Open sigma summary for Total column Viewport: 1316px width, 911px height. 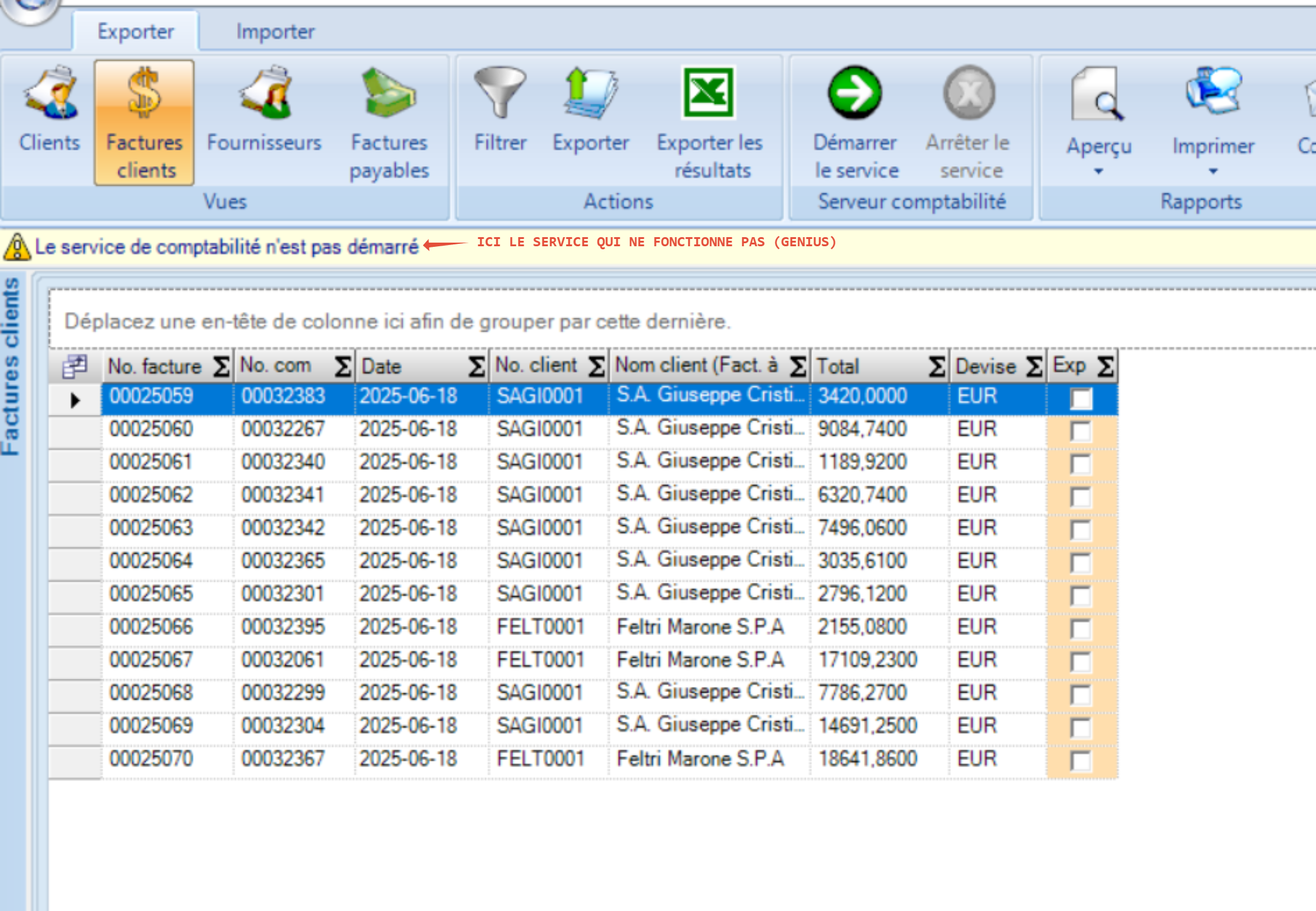click(936, 366)
